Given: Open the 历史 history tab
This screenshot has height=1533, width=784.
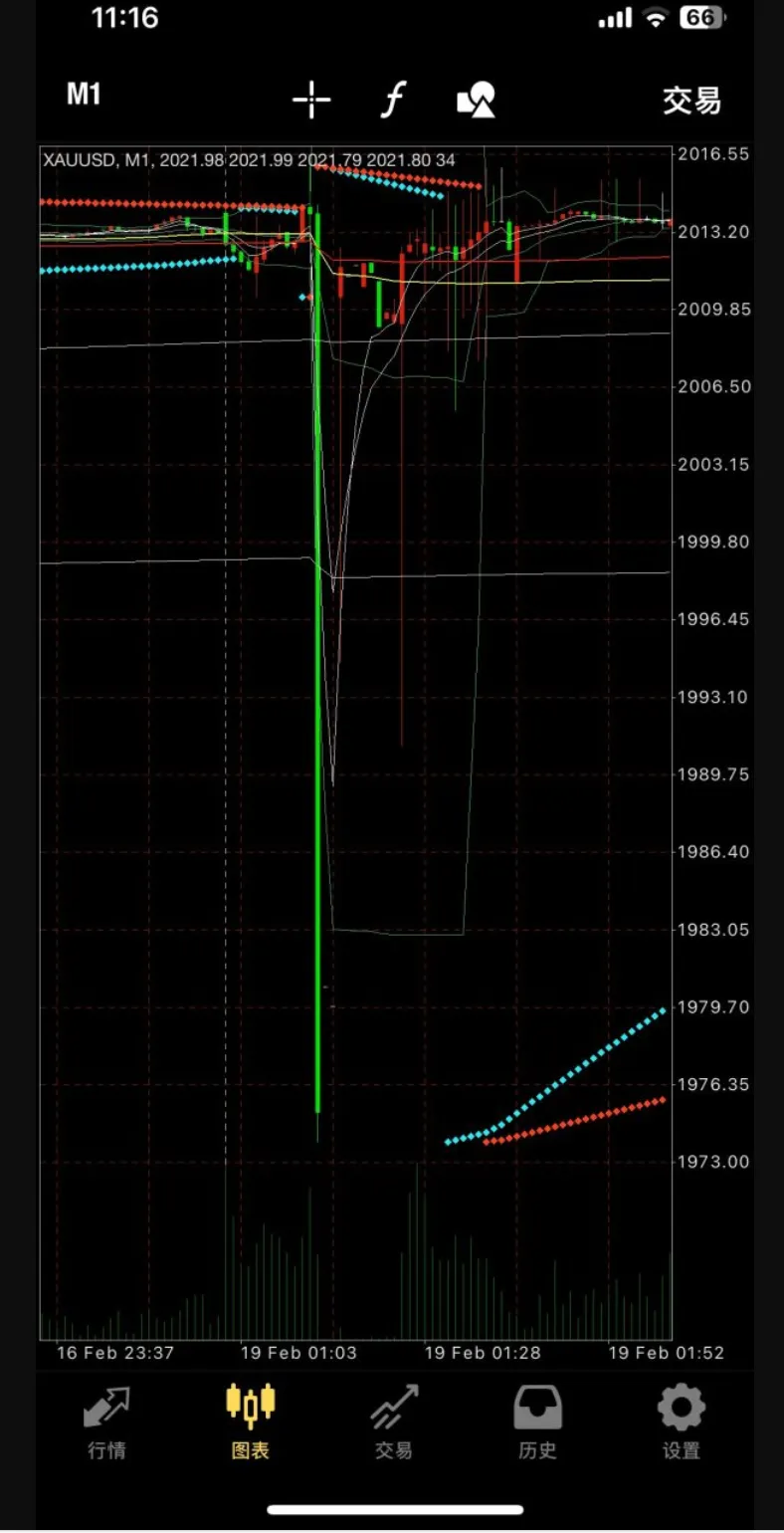Looking at the screenshot, I should [537, 1423].
